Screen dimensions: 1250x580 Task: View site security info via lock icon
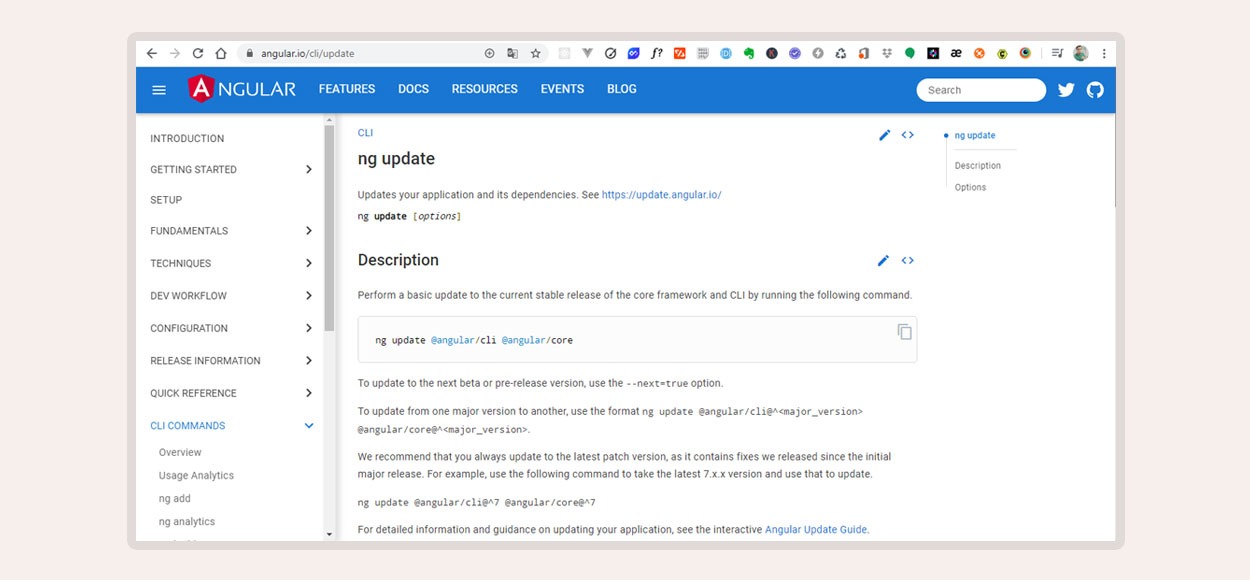click(249, 53)
